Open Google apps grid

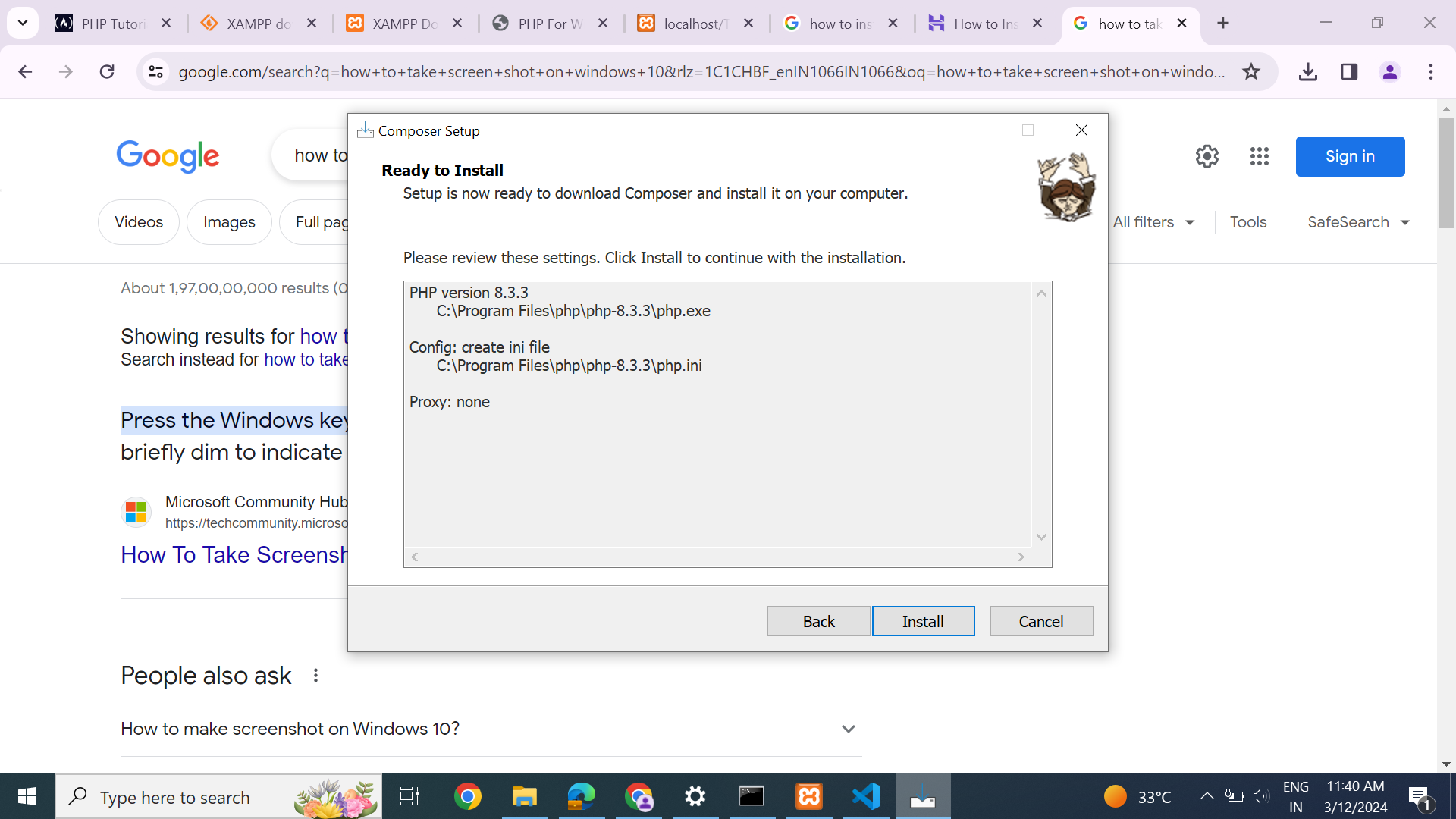[1260, 156]
